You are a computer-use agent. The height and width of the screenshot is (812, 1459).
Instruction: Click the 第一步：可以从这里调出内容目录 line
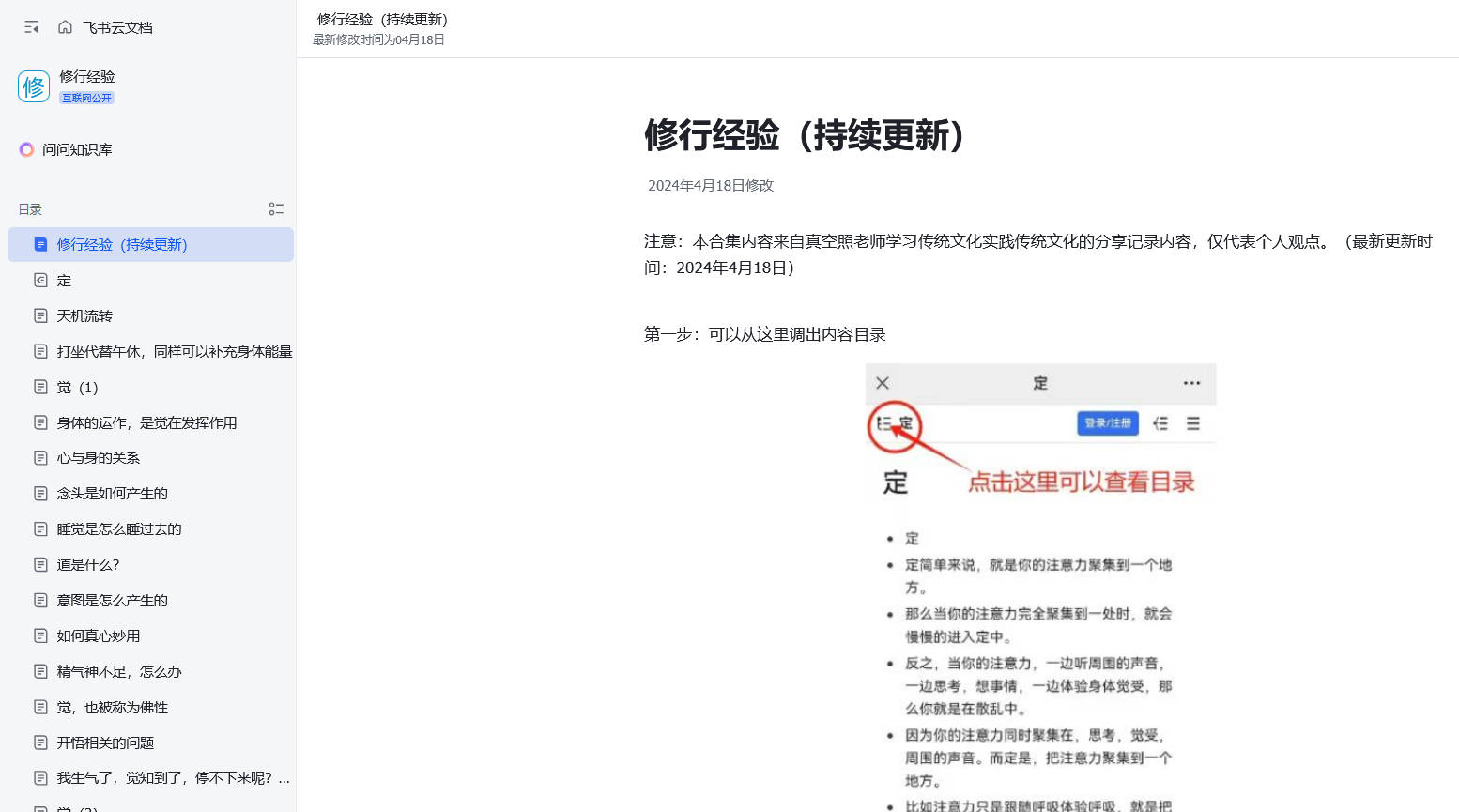click(x=765, y=334)
